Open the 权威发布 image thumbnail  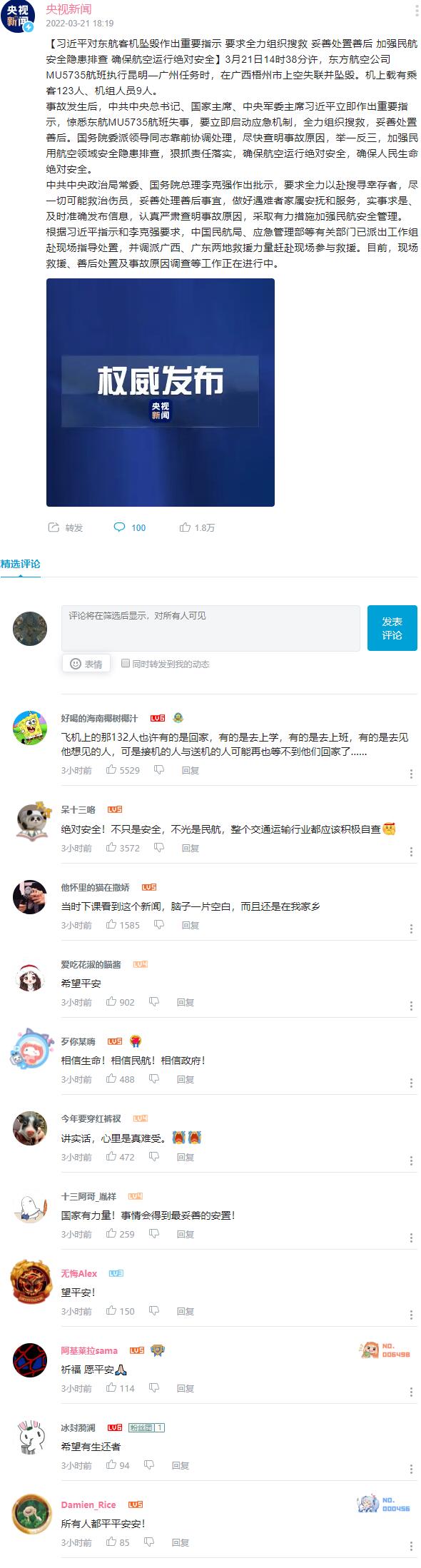pos(161,393)
